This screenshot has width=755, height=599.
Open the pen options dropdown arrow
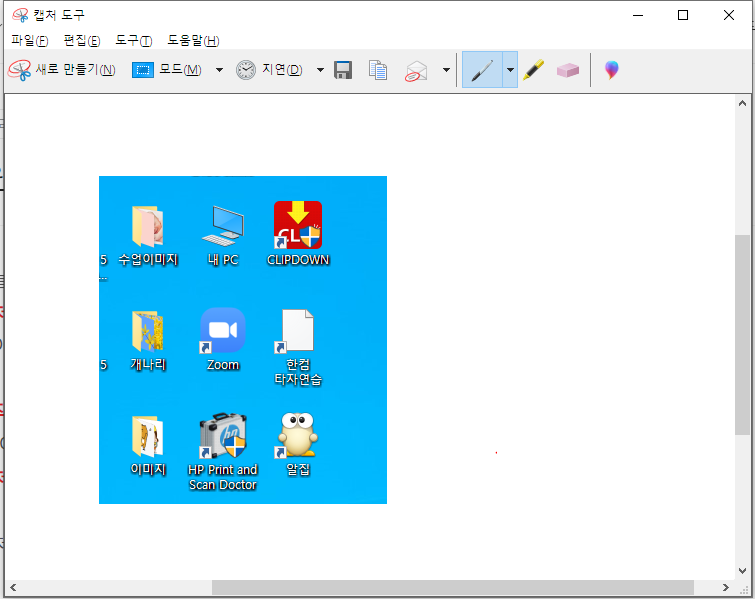tap(510, 70)
